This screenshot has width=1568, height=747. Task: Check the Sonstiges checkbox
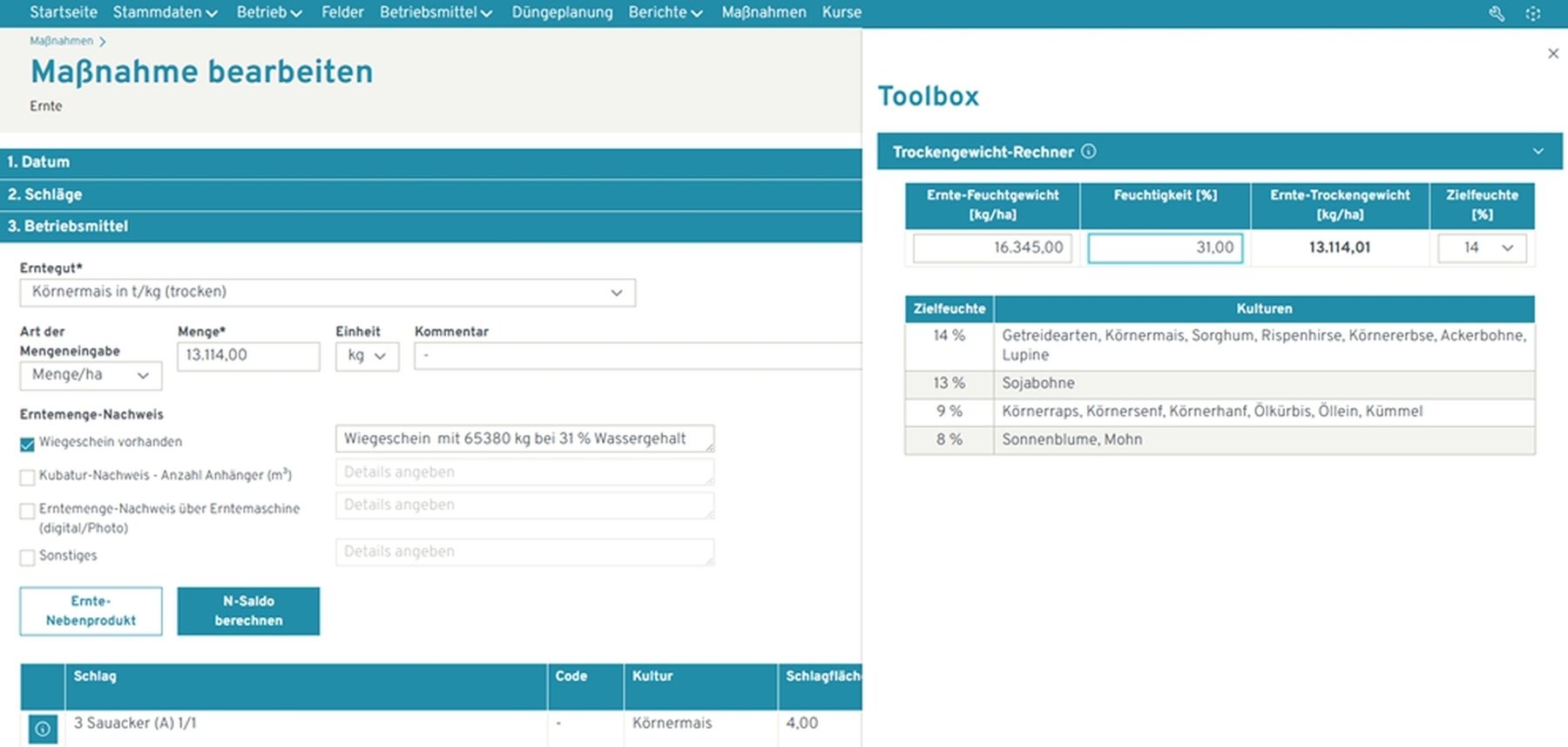pyautogui.click(x=28, y=557)
